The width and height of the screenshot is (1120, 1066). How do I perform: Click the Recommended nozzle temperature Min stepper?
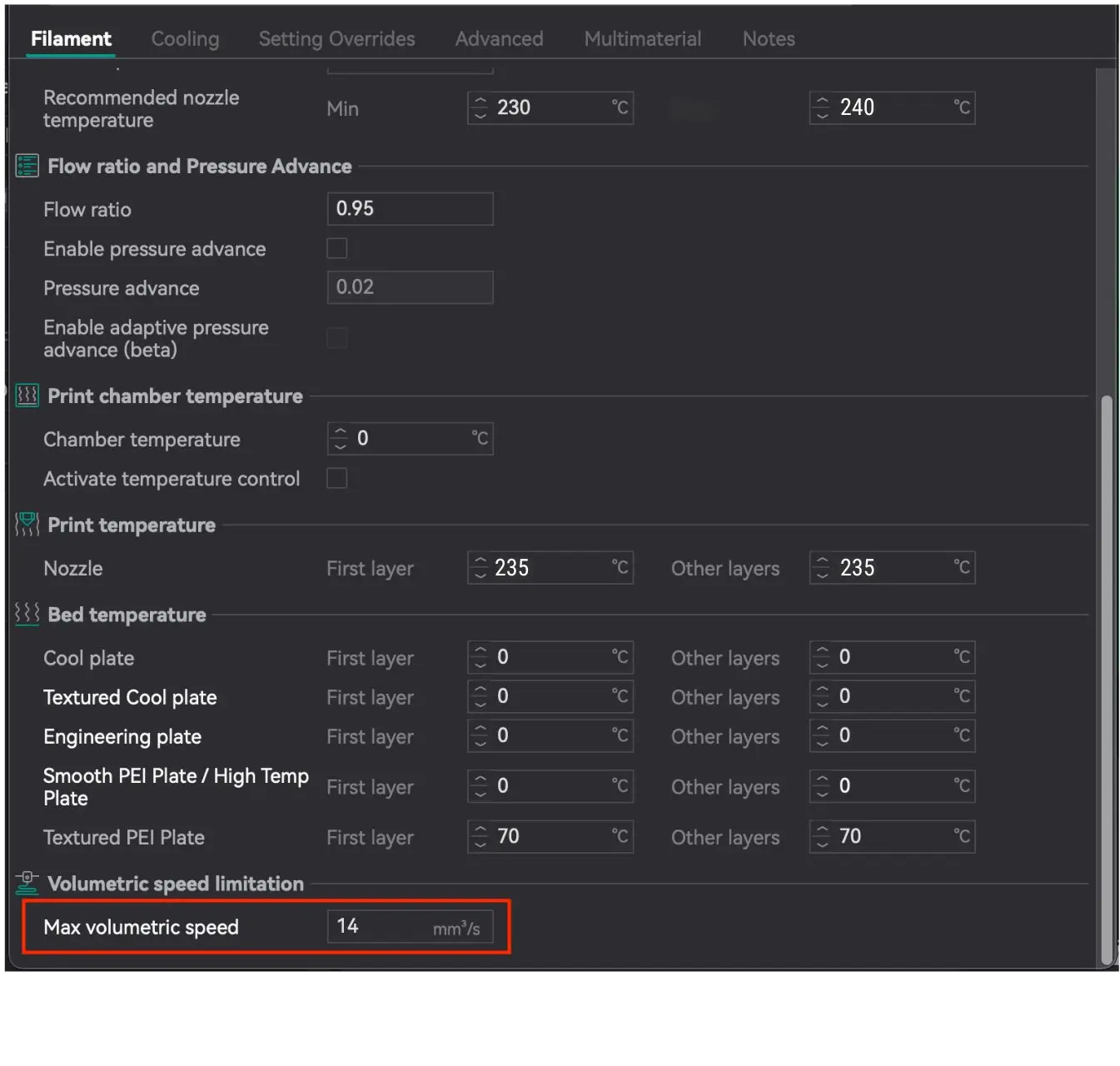tap(480, 107)
